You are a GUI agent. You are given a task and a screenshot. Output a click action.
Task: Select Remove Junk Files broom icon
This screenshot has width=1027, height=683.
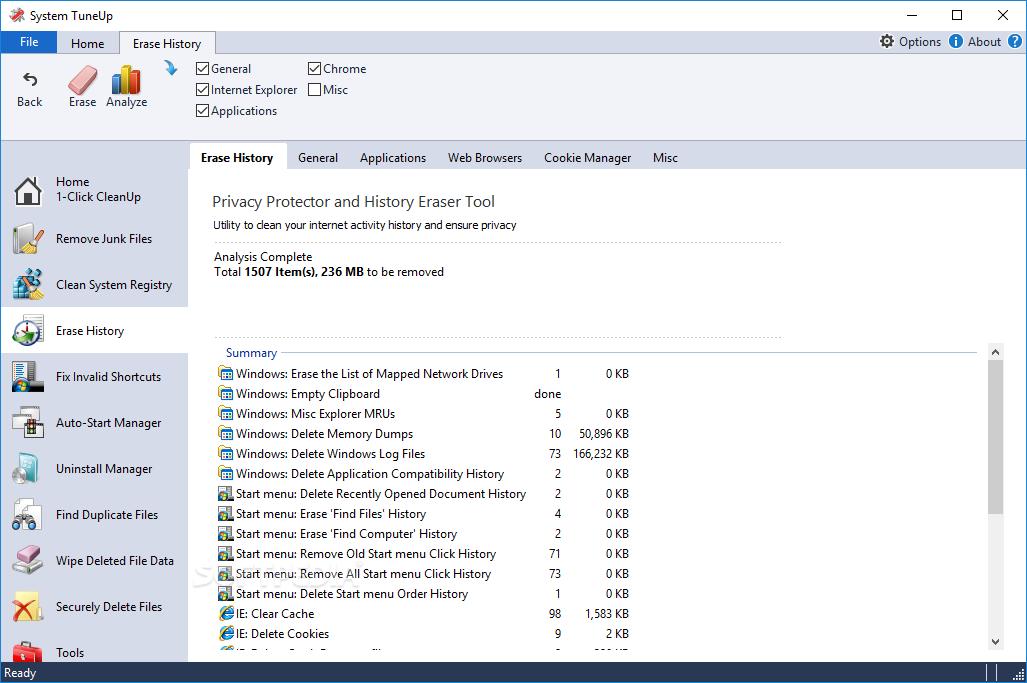tap(28, 238)
